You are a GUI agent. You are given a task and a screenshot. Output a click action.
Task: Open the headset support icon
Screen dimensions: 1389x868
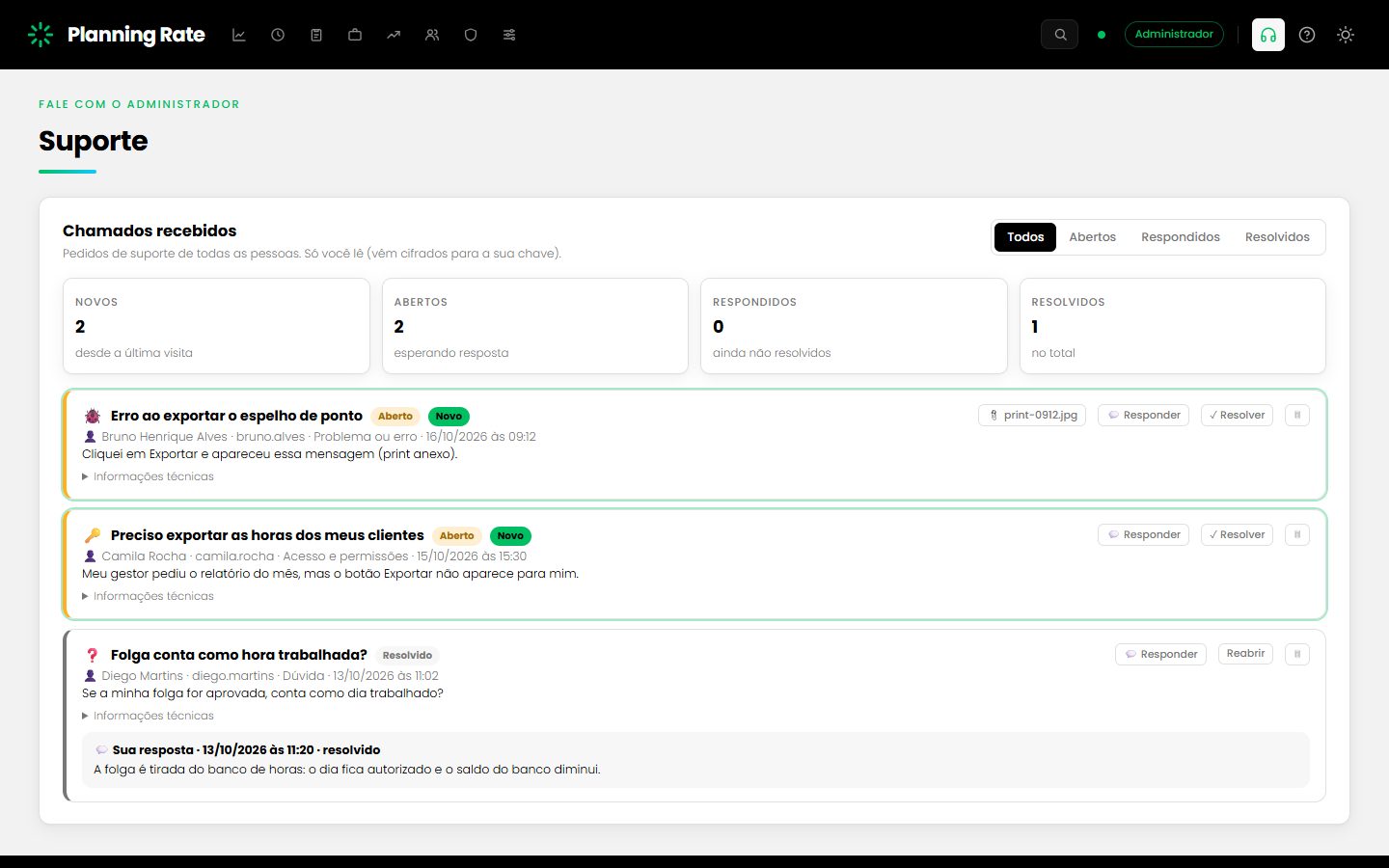tap(1268, 35)
